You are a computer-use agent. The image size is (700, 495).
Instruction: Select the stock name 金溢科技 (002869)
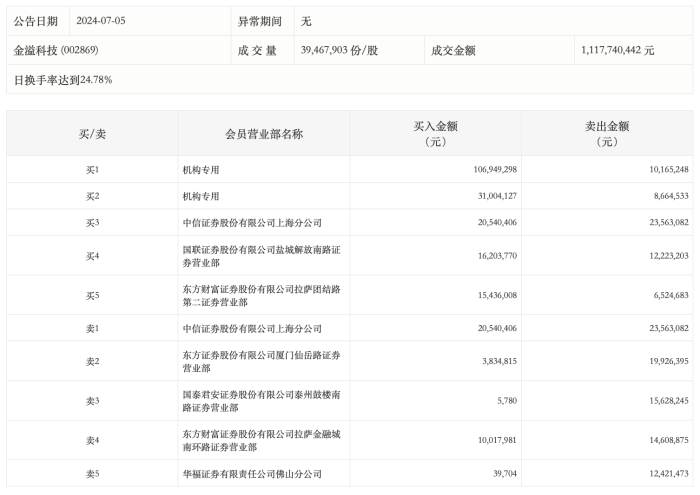pos(56,50)
